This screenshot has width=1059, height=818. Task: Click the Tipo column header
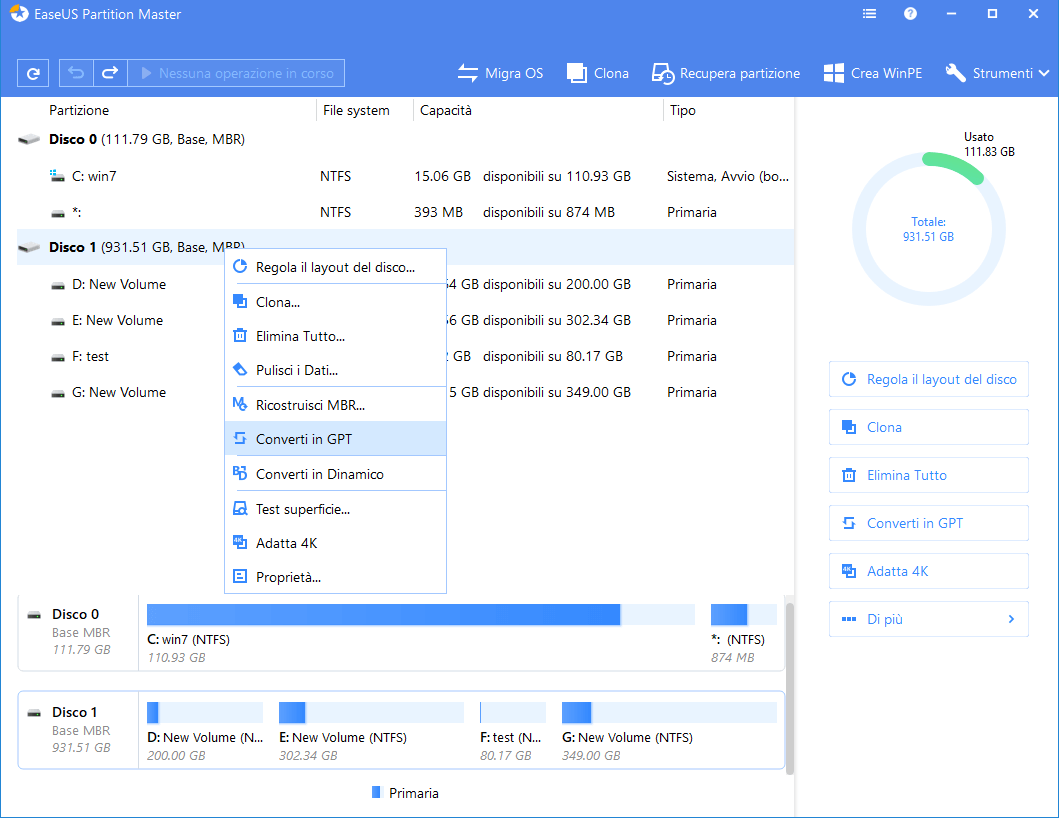click(682, 110)
